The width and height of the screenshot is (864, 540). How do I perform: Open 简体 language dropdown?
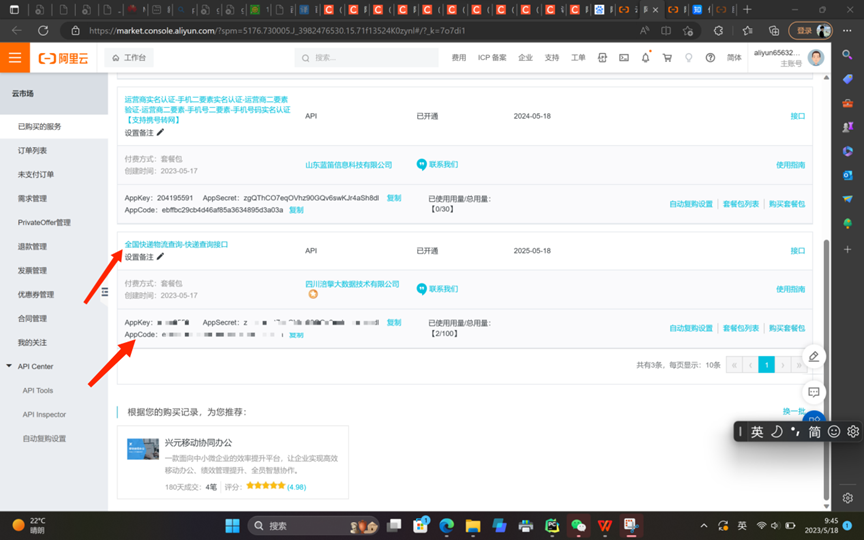coord(734,57)
